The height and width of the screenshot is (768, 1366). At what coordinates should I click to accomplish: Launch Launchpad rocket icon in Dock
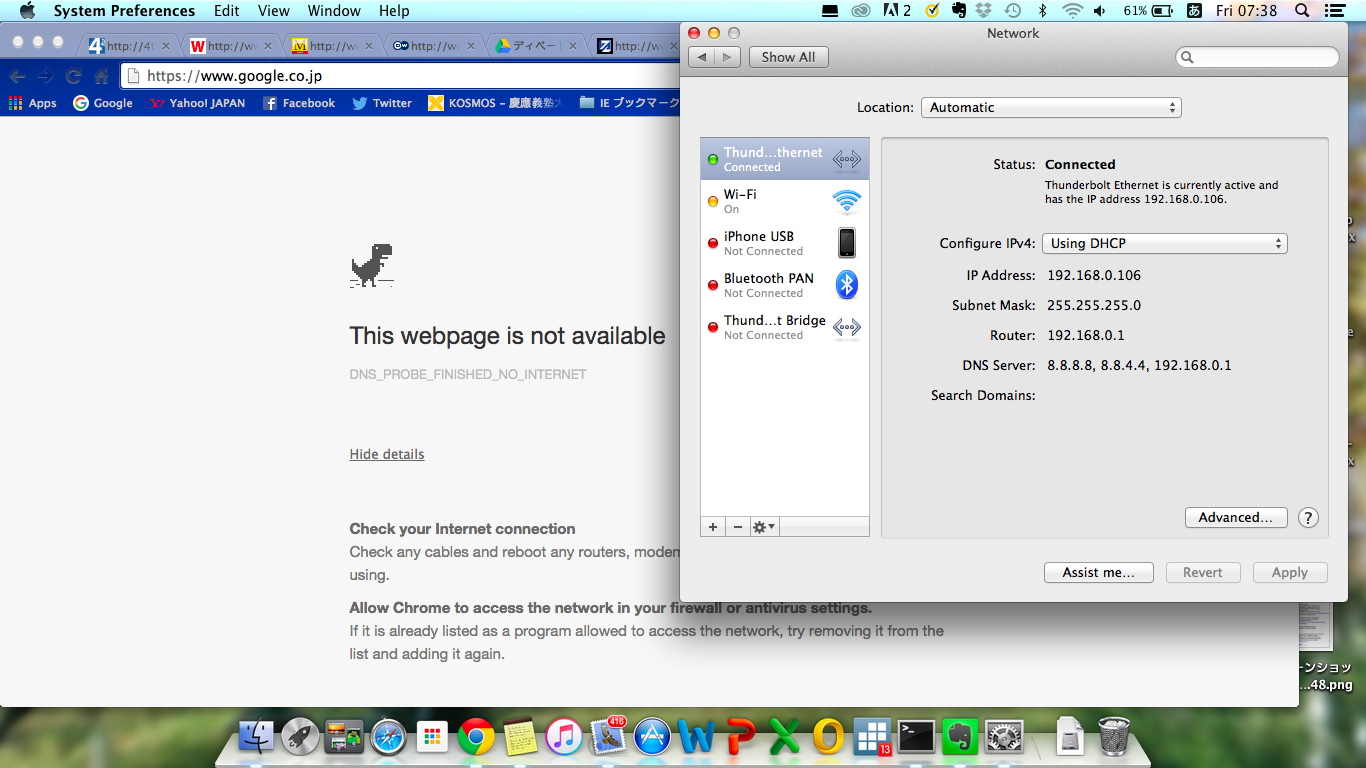click(300, 737)
